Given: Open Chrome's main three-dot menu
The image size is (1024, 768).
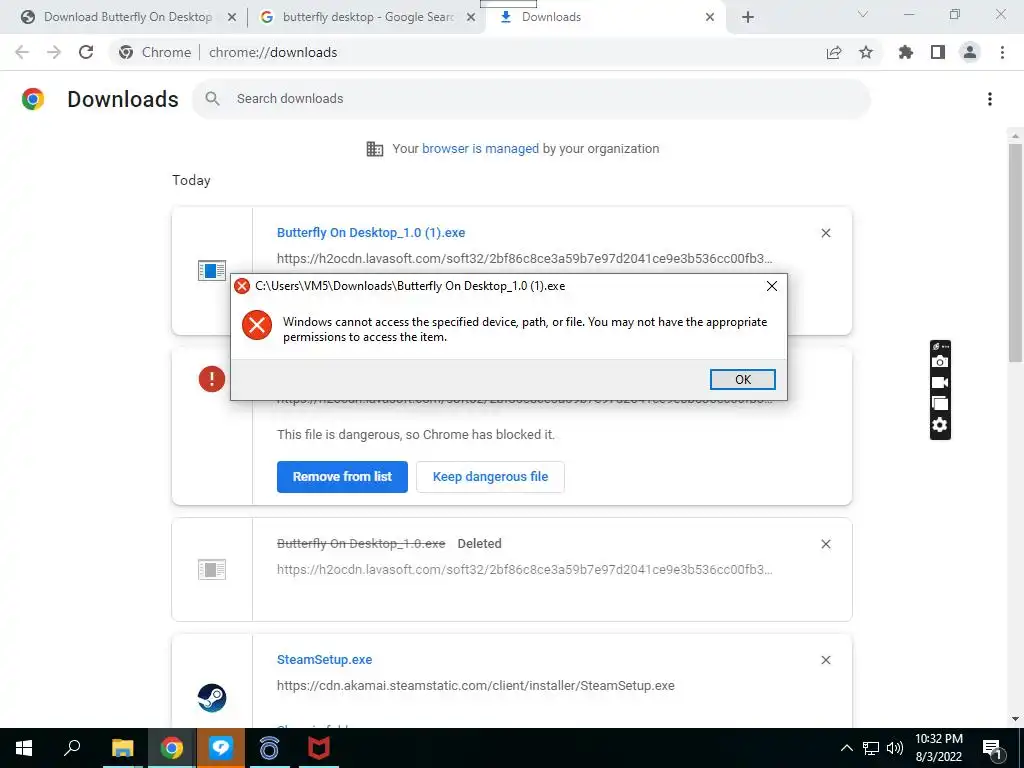Looking at the screenshot, I should click(1002, 52).
